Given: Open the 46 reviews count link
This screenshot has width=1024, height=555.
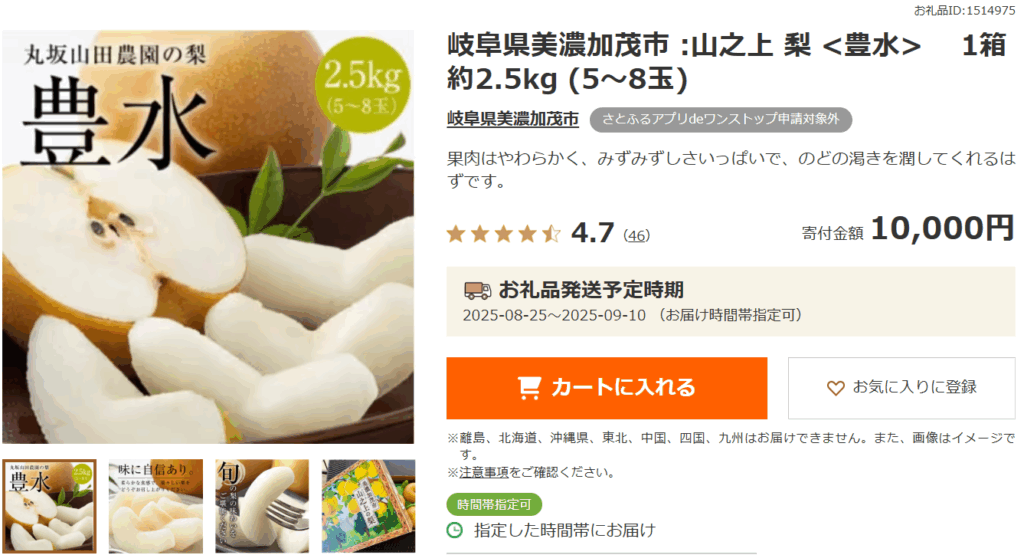Looking at the screenshot, I should tap(637, 235).
